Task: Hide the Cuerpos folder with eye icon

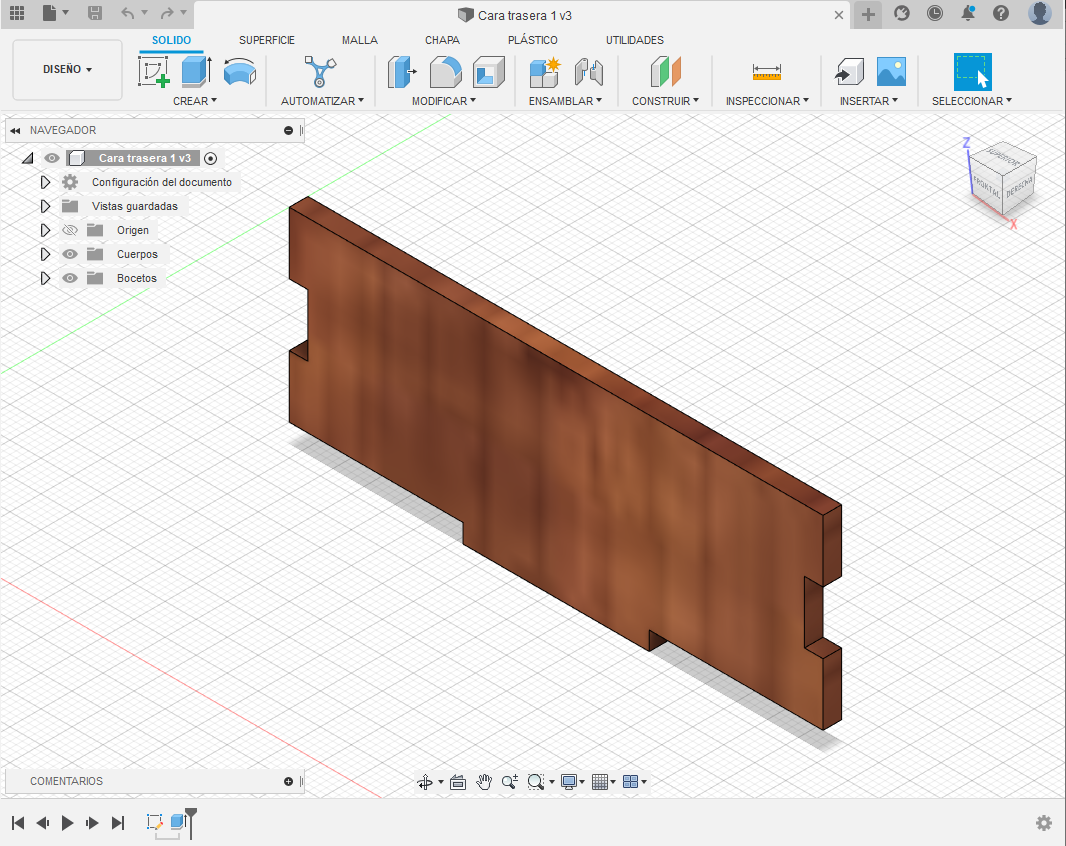Action: [70, 254]
